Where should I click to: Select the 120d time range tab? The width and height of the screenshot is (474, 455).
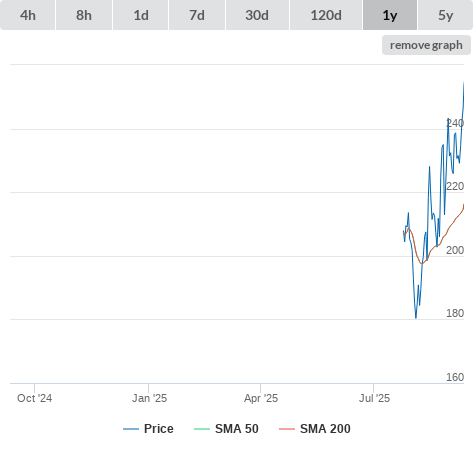click(326, 15)
